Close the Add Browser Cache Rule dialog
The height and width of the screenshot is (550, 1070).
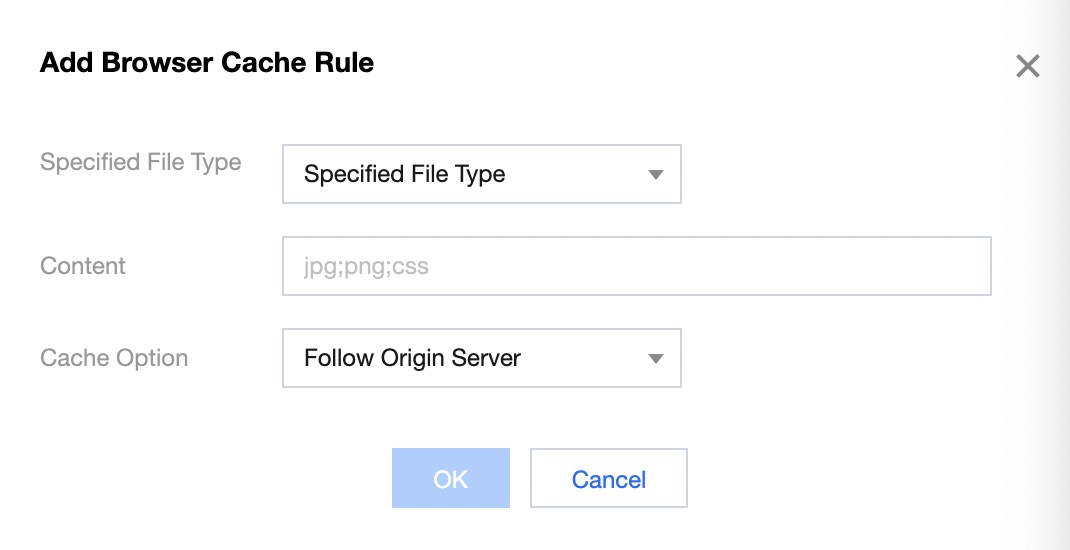(x=1027, y=67)
